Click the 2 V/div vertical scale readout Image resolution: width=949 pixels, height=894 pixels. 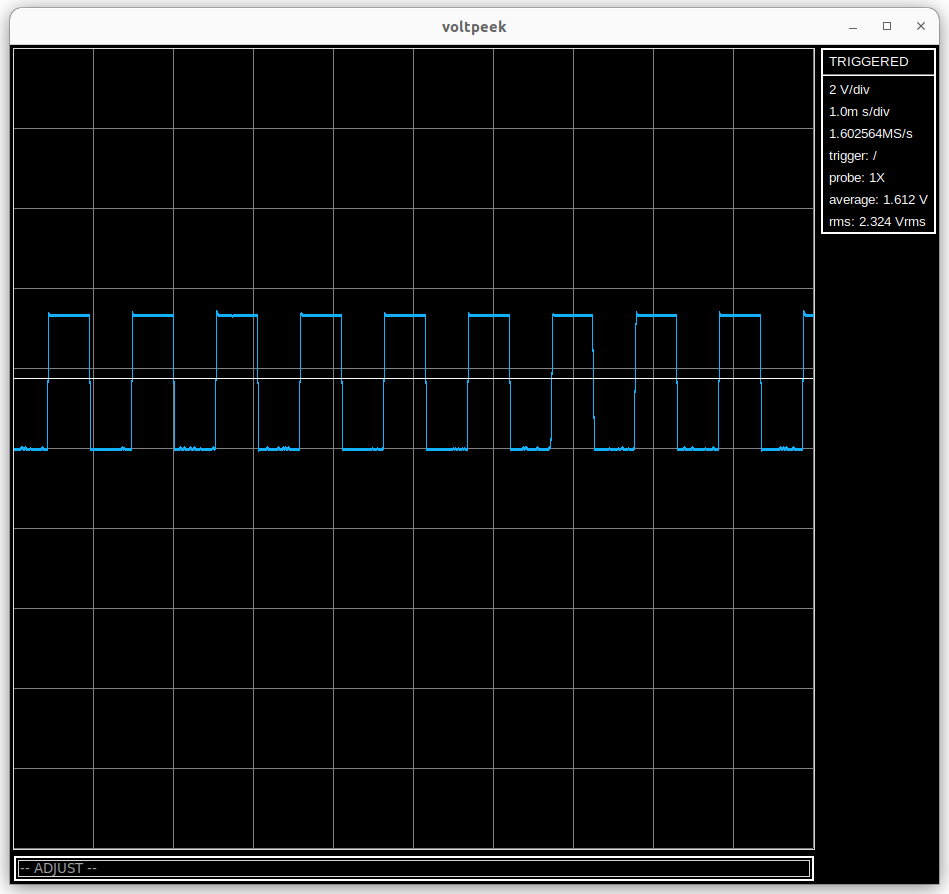[x=849, y=90]
